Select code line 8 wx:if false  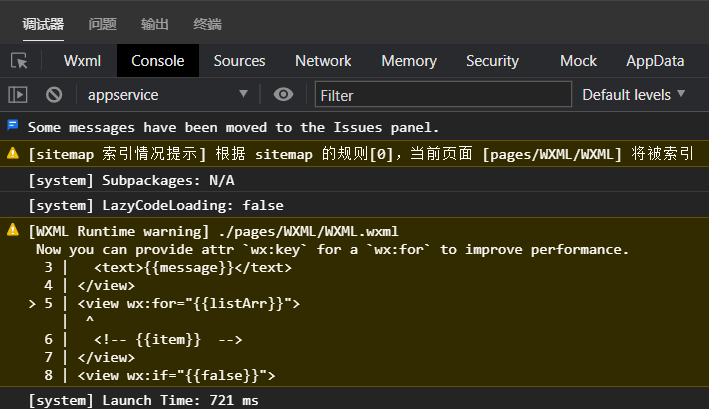[160, 376]
